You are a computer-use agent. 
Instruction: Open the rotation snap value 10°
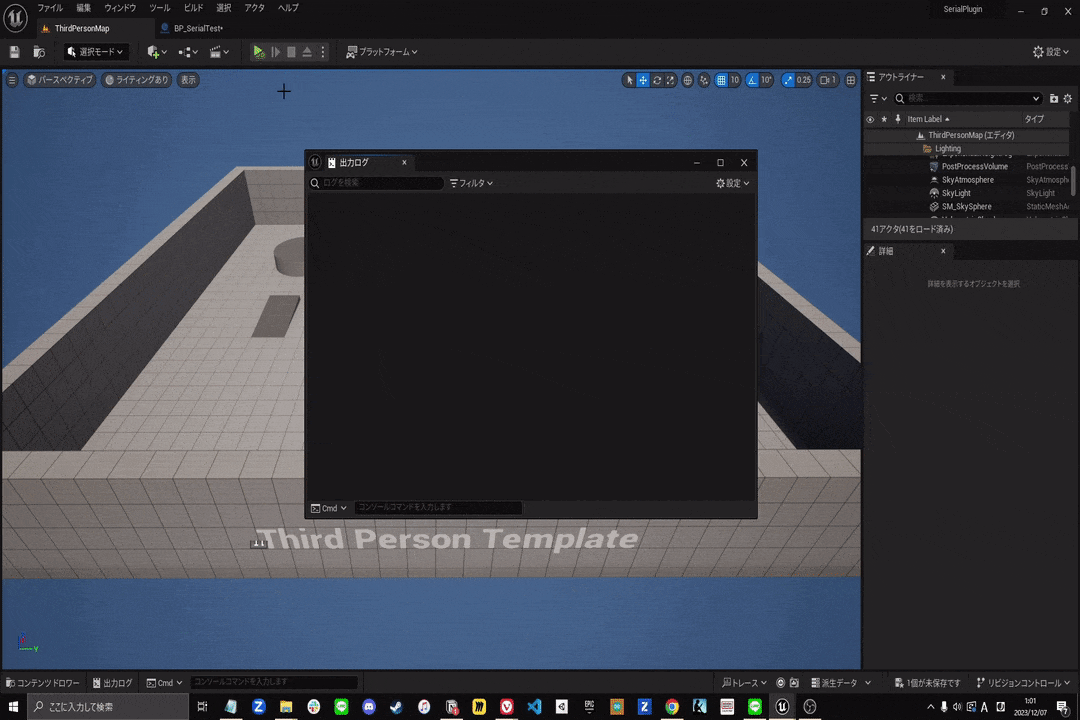coord(767,80)
